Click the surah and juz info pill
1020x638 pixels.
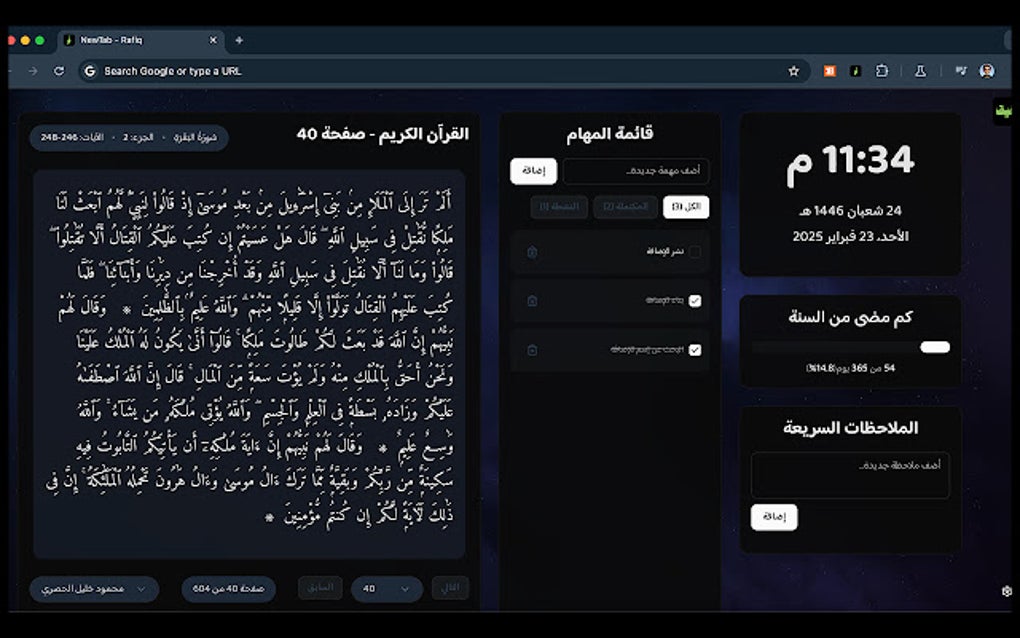tap(129, 138)
